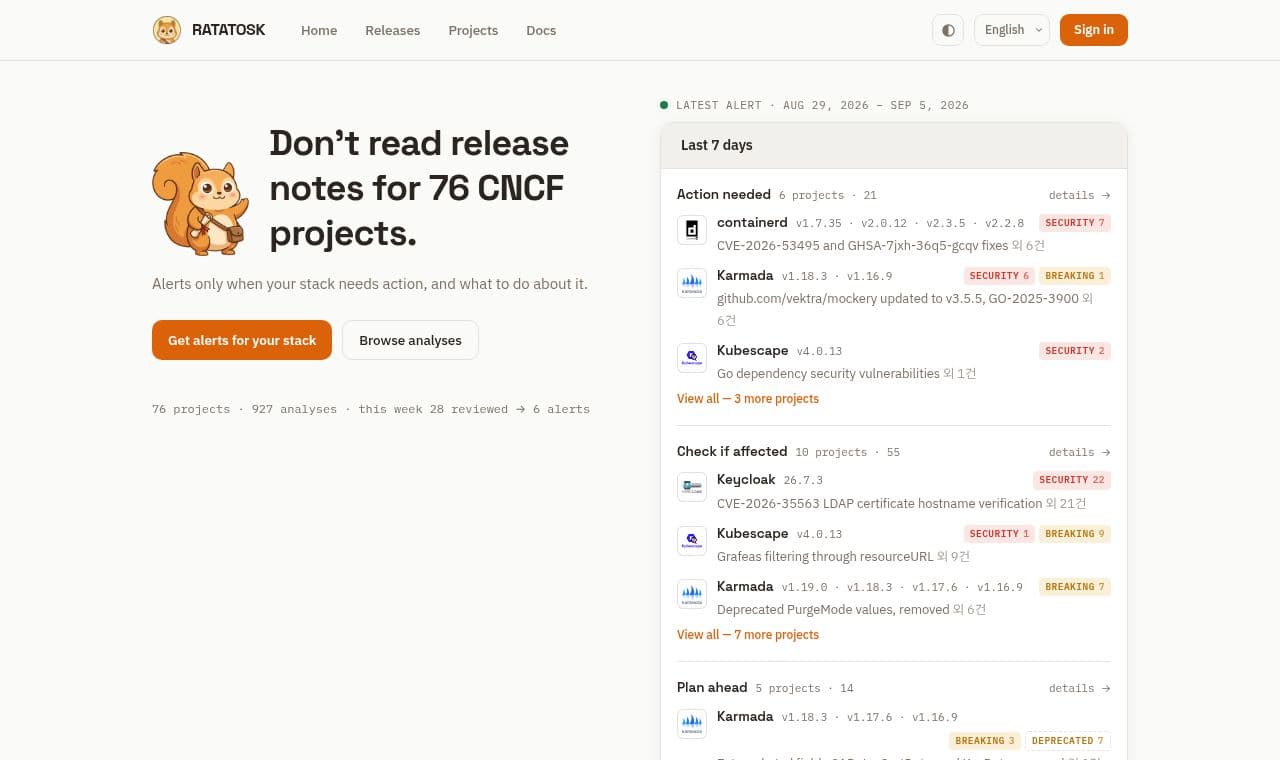Click the containerd project icon
This screenshot has height=760, width=1280.
coord(692,230)
